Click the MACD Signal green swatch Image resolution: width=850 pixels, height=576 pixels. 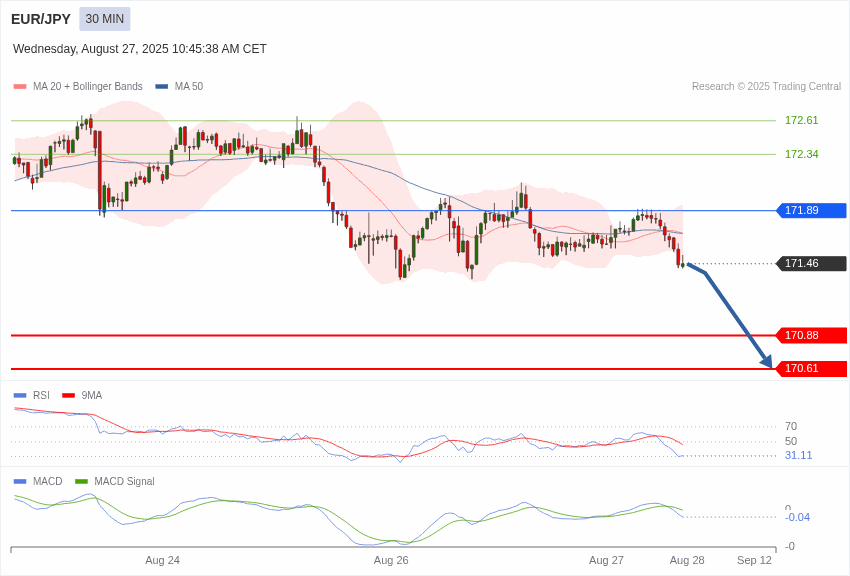click(81, 481)
